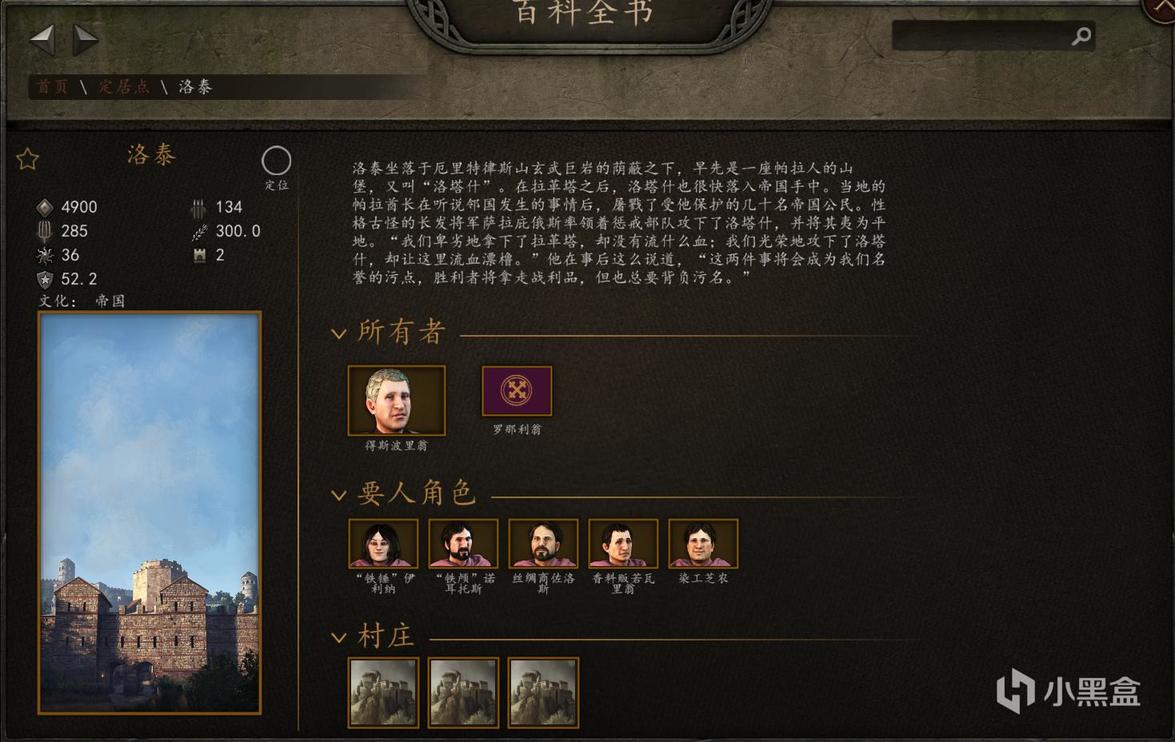This screenshot has width=1175, height=742.
Task: Open 首页 in the breadcrumb
Action: point(52,87)
